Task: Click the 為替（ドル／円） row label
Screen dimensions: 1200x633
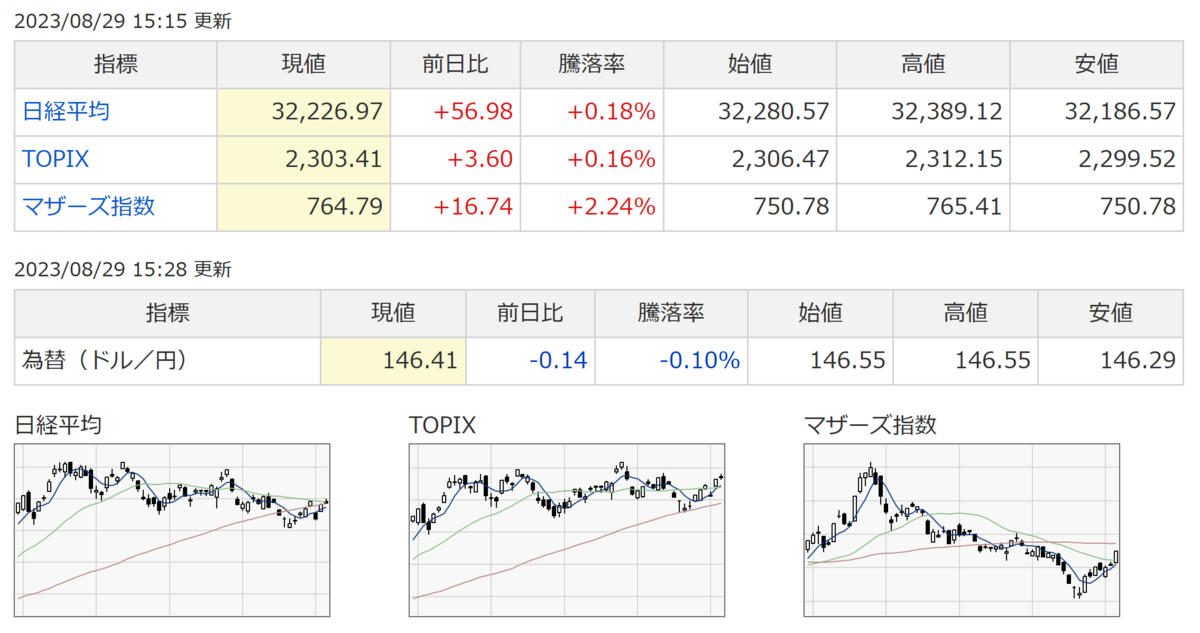Action: 105,360
